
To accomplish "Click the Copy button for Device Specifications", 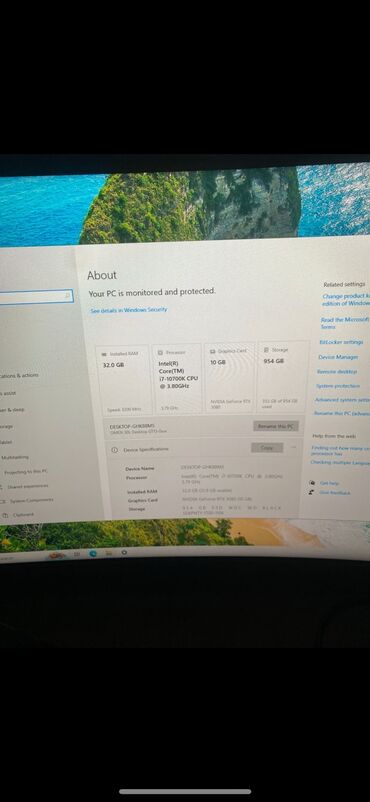I will (x=267, y=448).
